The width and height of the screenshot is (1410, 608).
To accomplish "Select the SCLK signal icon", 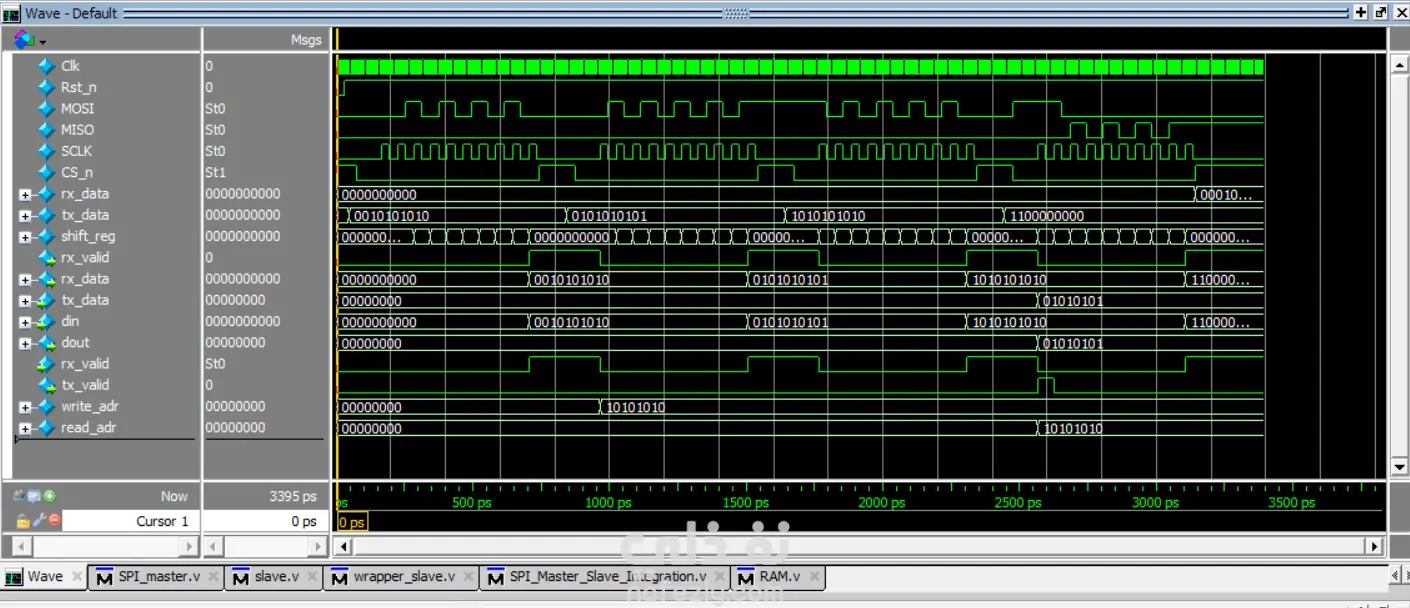I will click(x=46, y=151).
